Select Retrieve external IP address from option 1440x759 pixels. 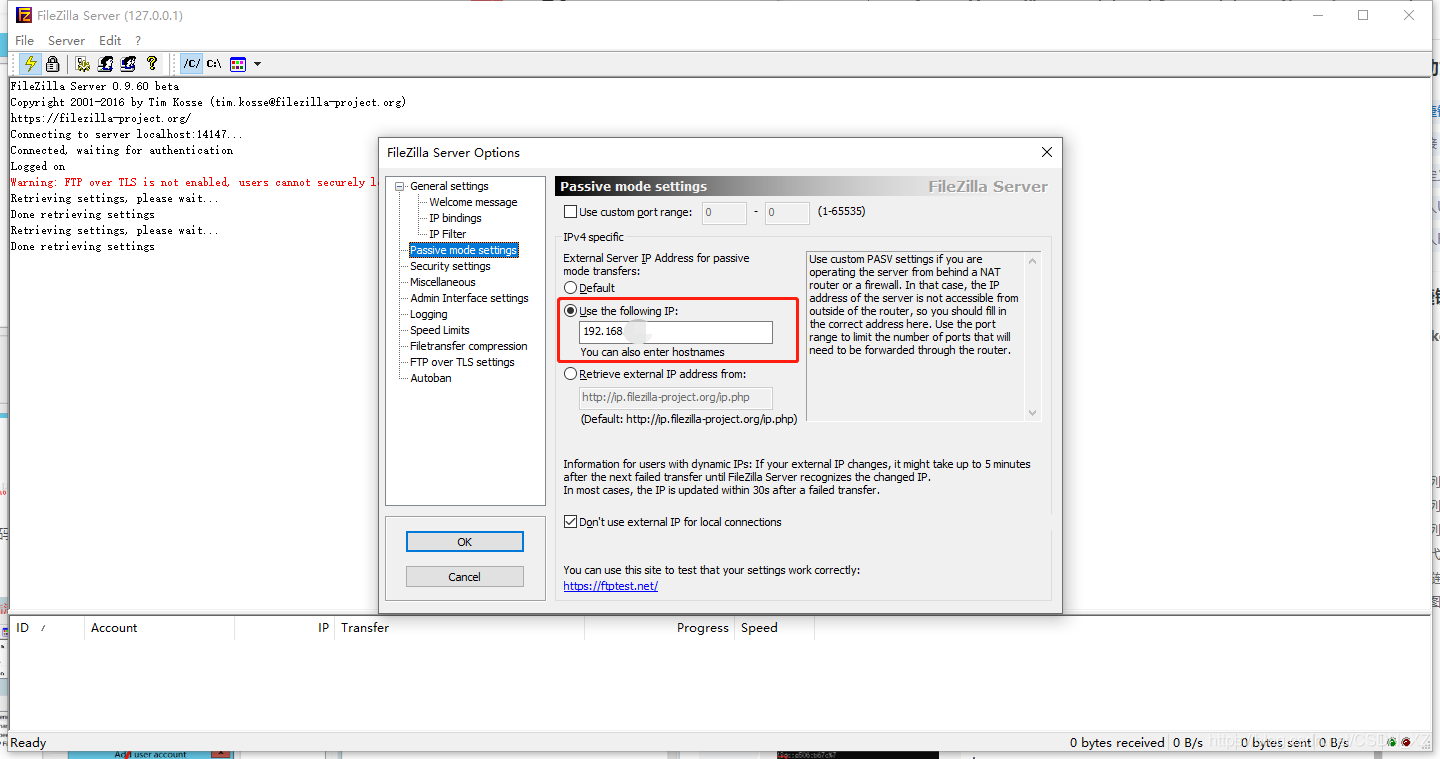coord(571,374)
